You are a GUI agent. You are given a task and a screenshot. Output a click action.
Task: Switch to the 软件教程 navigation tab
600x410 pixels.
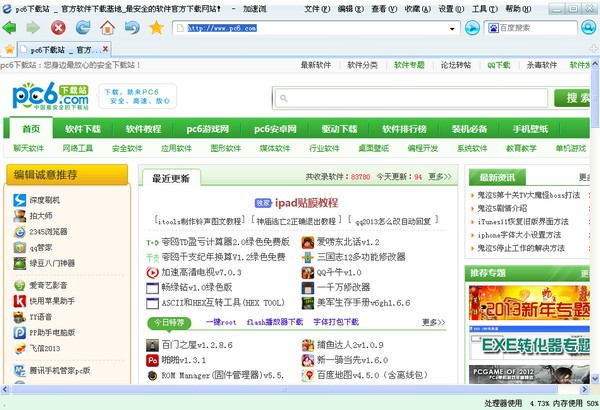tap(143, 129)
